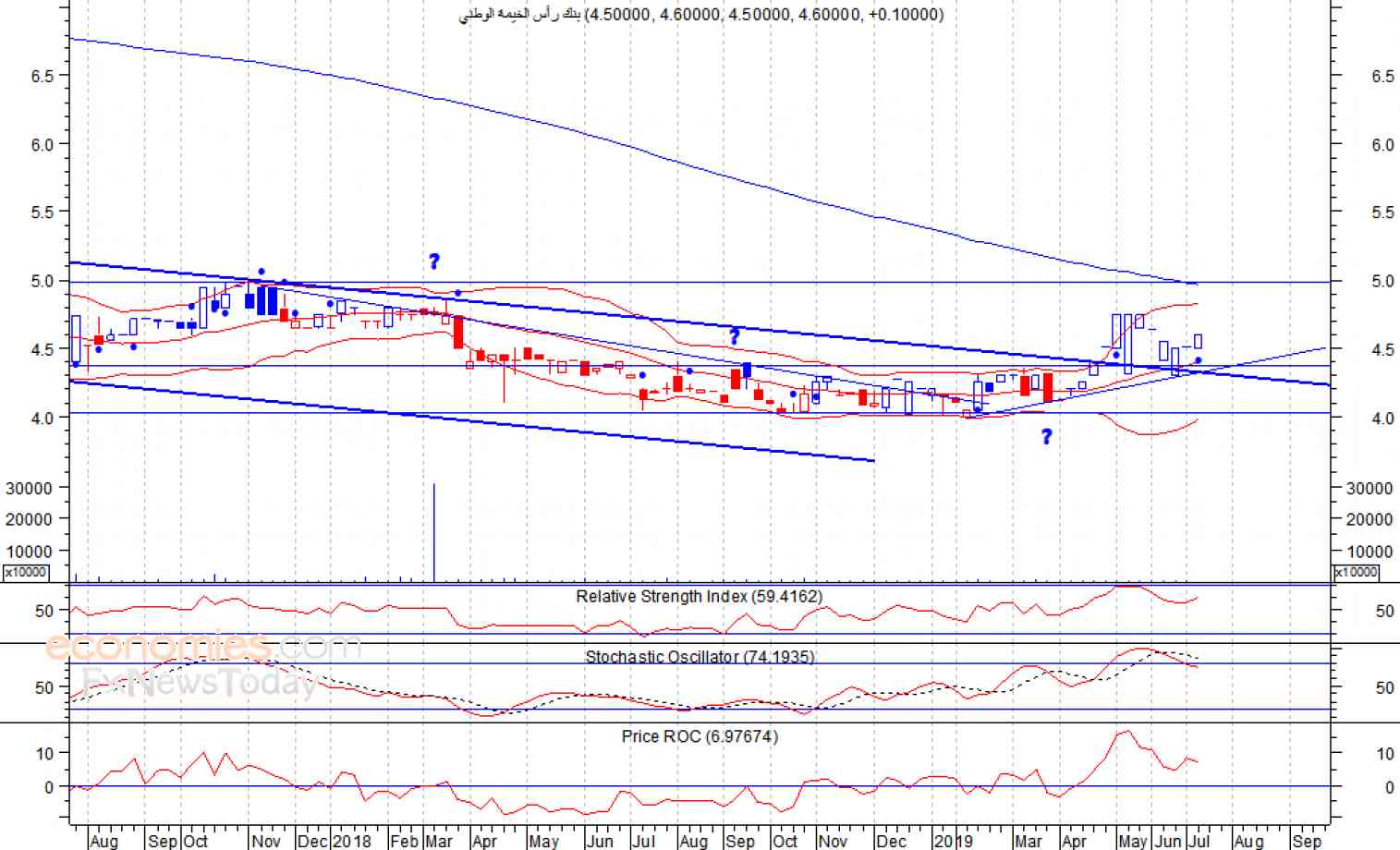The width and height of the screenshot is (1400, 850).
Task: Click the 4.0 price label on left axis
Action: pyautogui.click(x=43, y=418)
